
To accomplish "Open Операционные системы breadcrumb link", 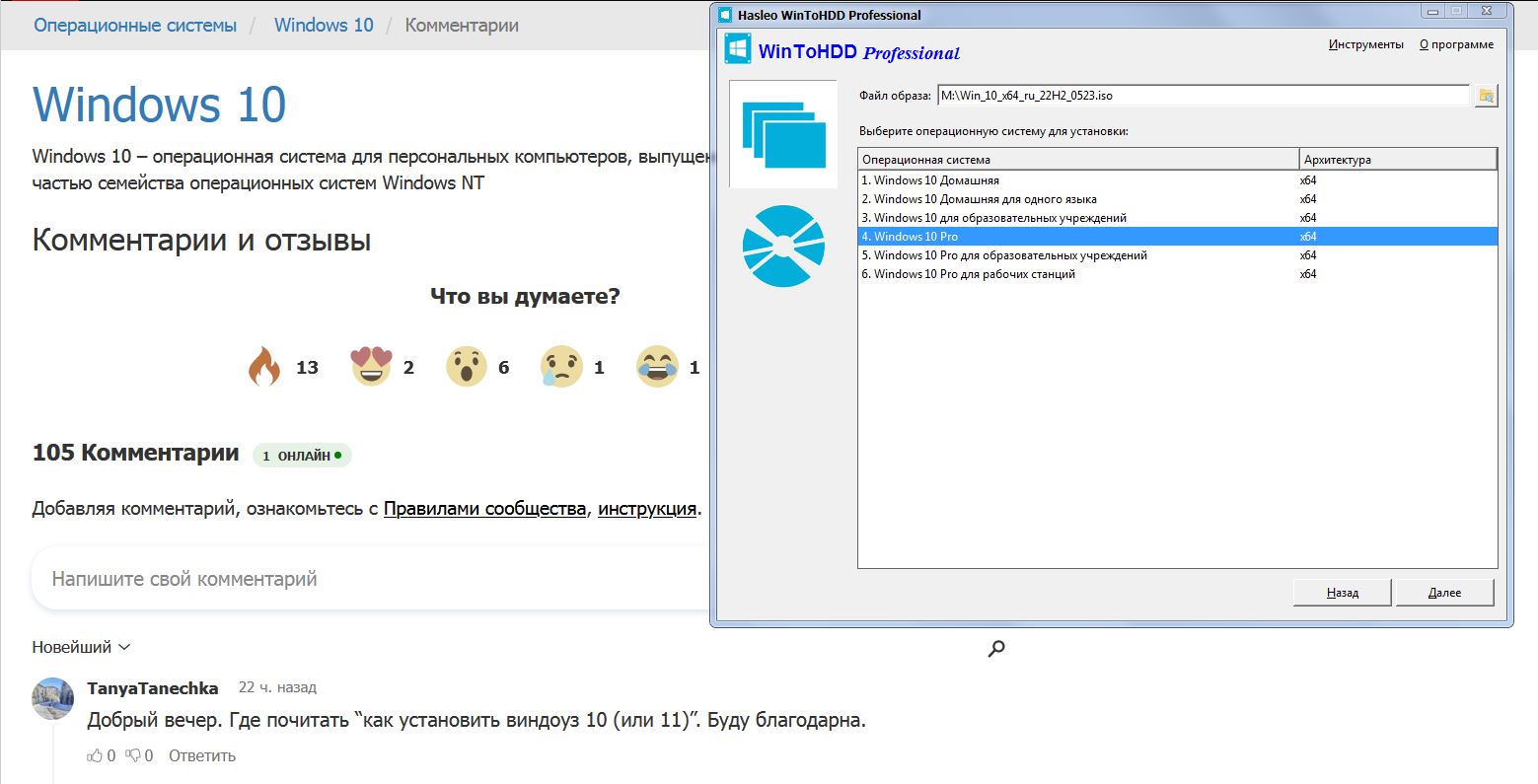I will tap(135, 25).
